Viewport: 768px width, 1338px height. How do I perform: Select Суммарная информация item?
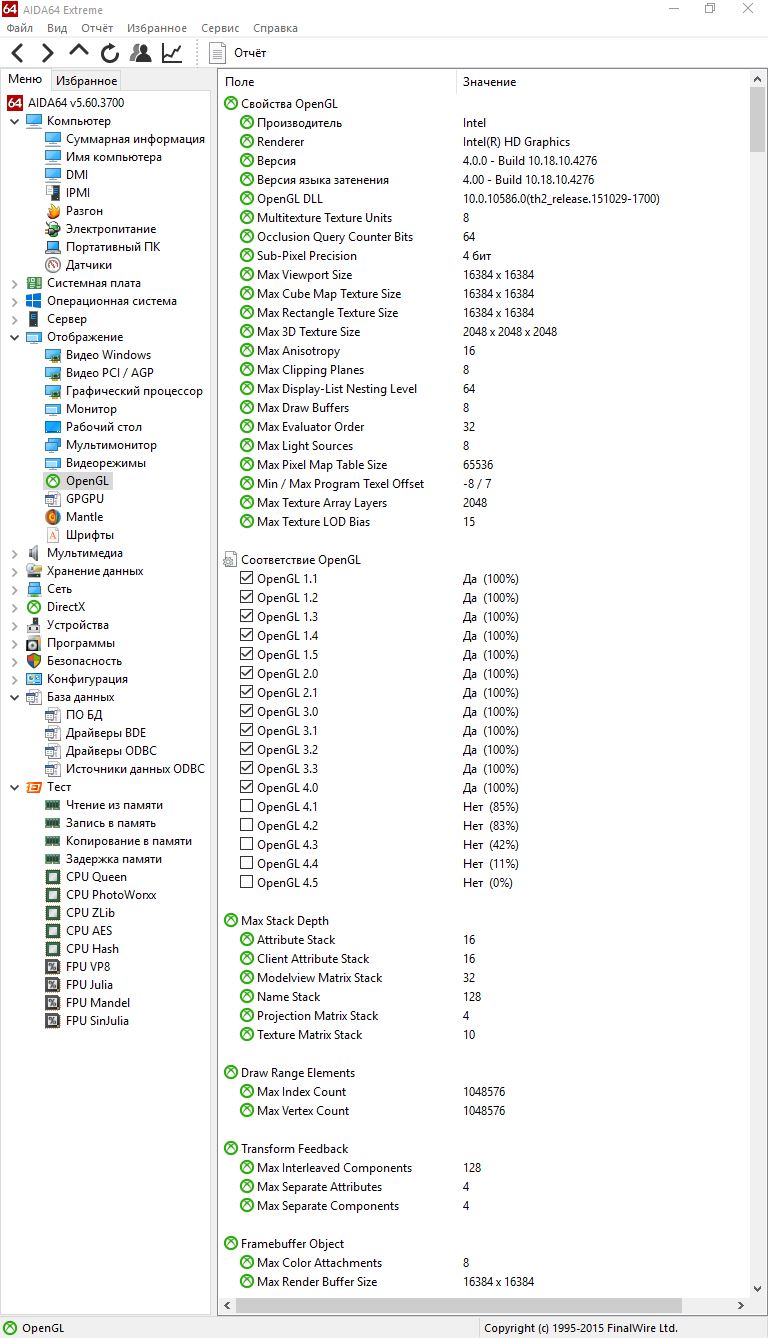click(135, 139)
